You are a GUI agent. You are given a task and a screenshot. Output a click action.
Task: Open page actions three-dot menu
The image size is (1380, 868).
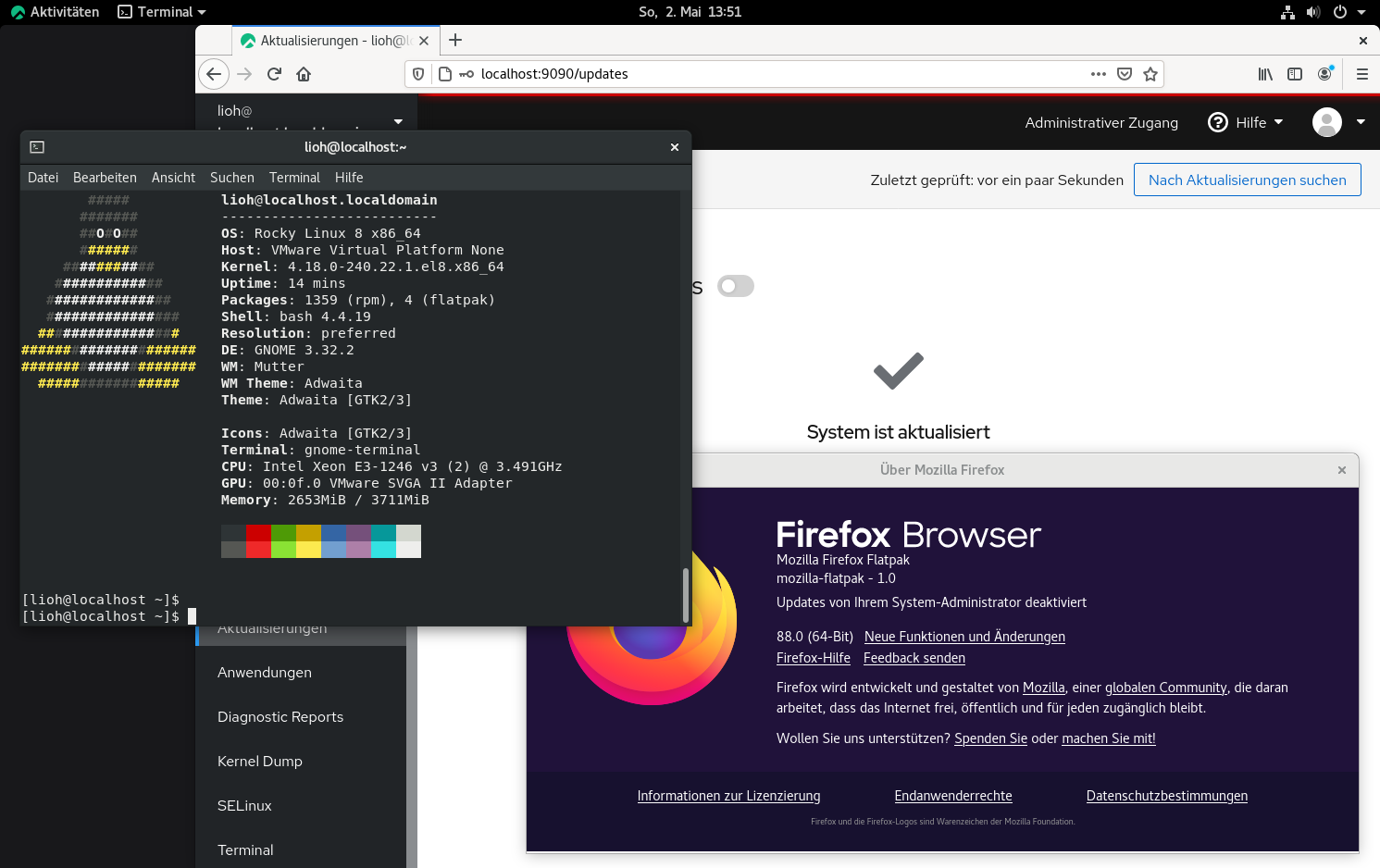pos(1099,74)
